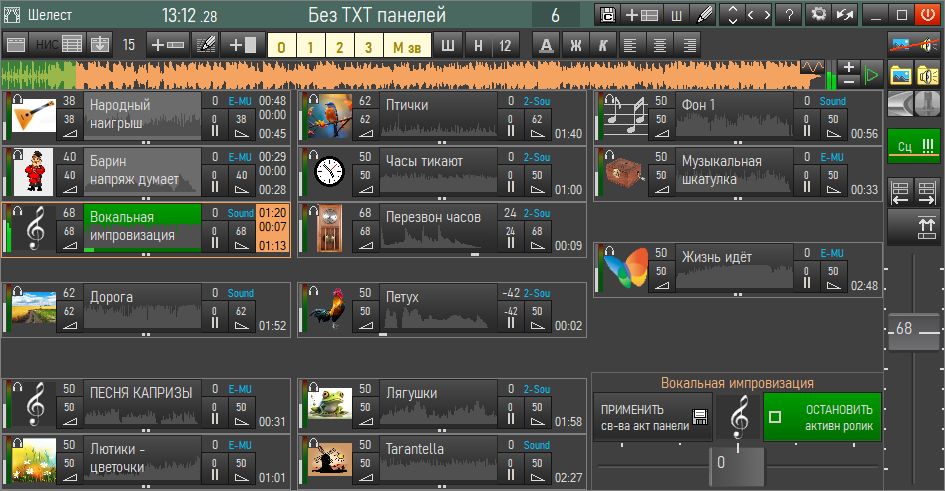This screenshot has width=945, height=491.
Task: Align text left with the toolbar icon
Action: 630,45
